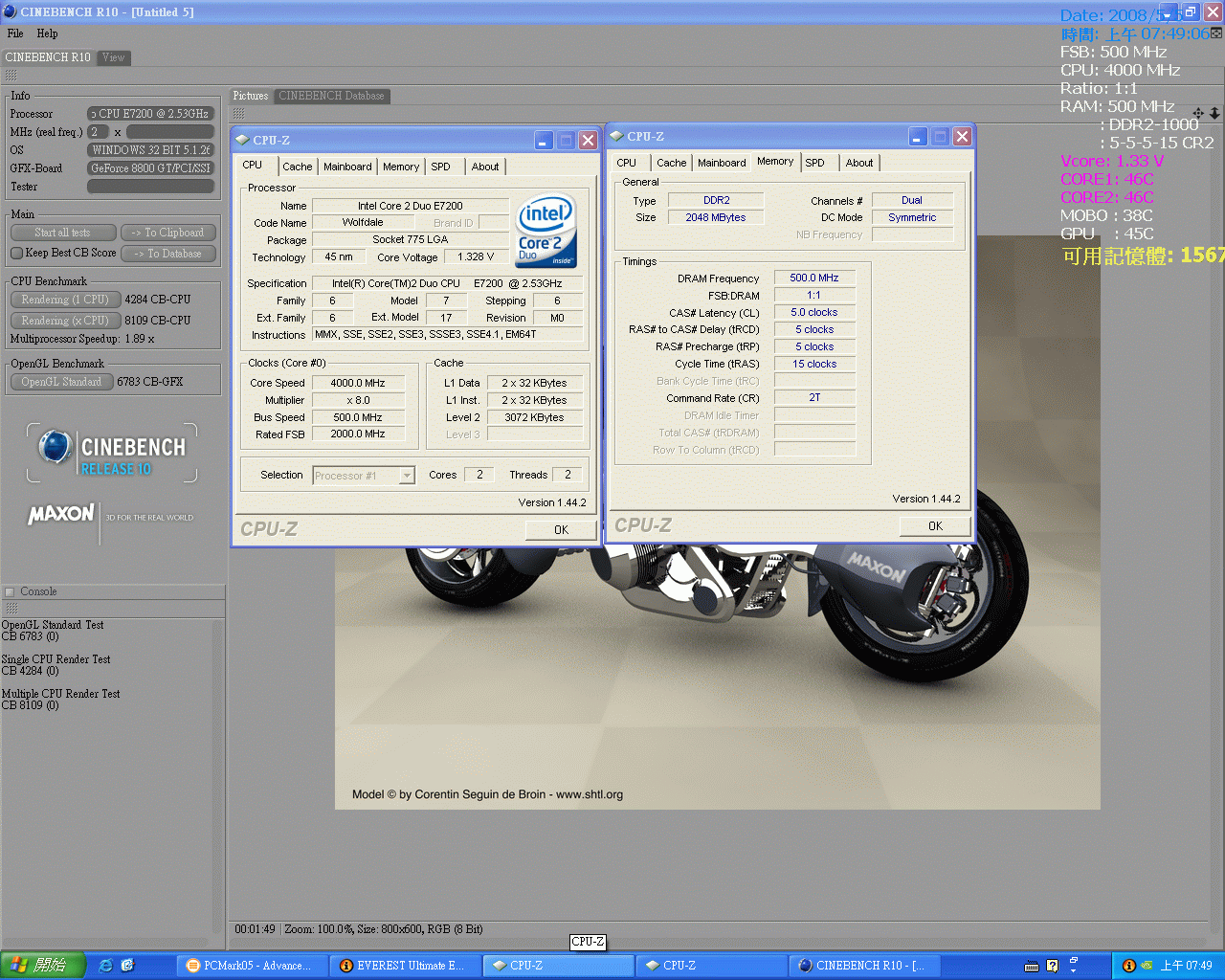
Task: Open Mainboard tab in right CPU-Z window
Action: point(722,163)
